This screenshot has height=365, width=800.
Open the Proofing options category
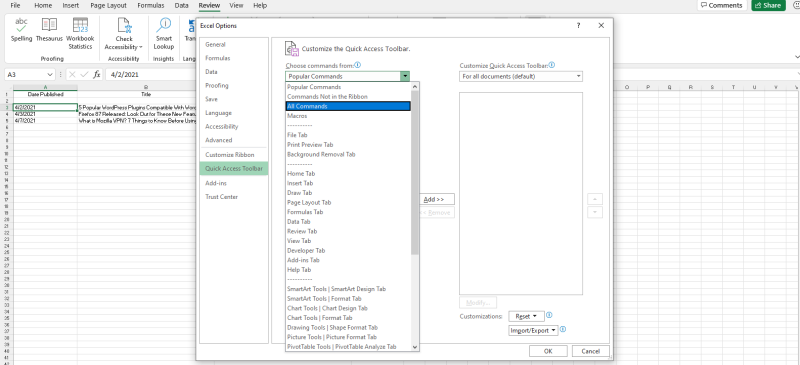coord(234,86)
